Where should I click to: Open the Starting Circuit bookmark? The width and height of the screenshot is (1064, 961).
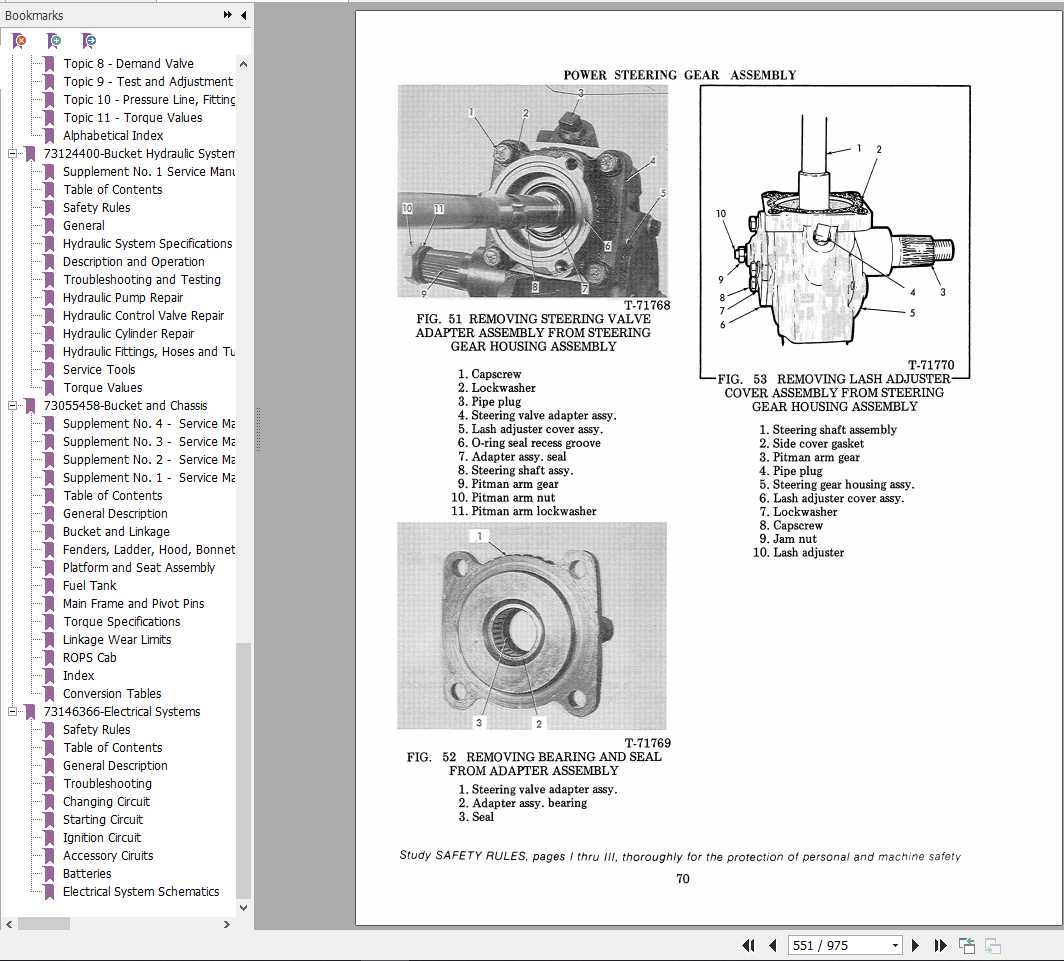tap(104, 820)
